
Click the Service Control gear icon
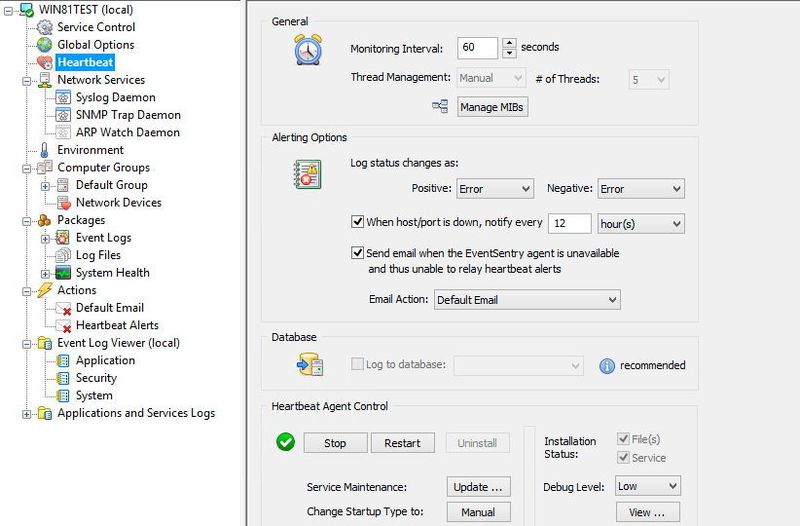point(45,27)
